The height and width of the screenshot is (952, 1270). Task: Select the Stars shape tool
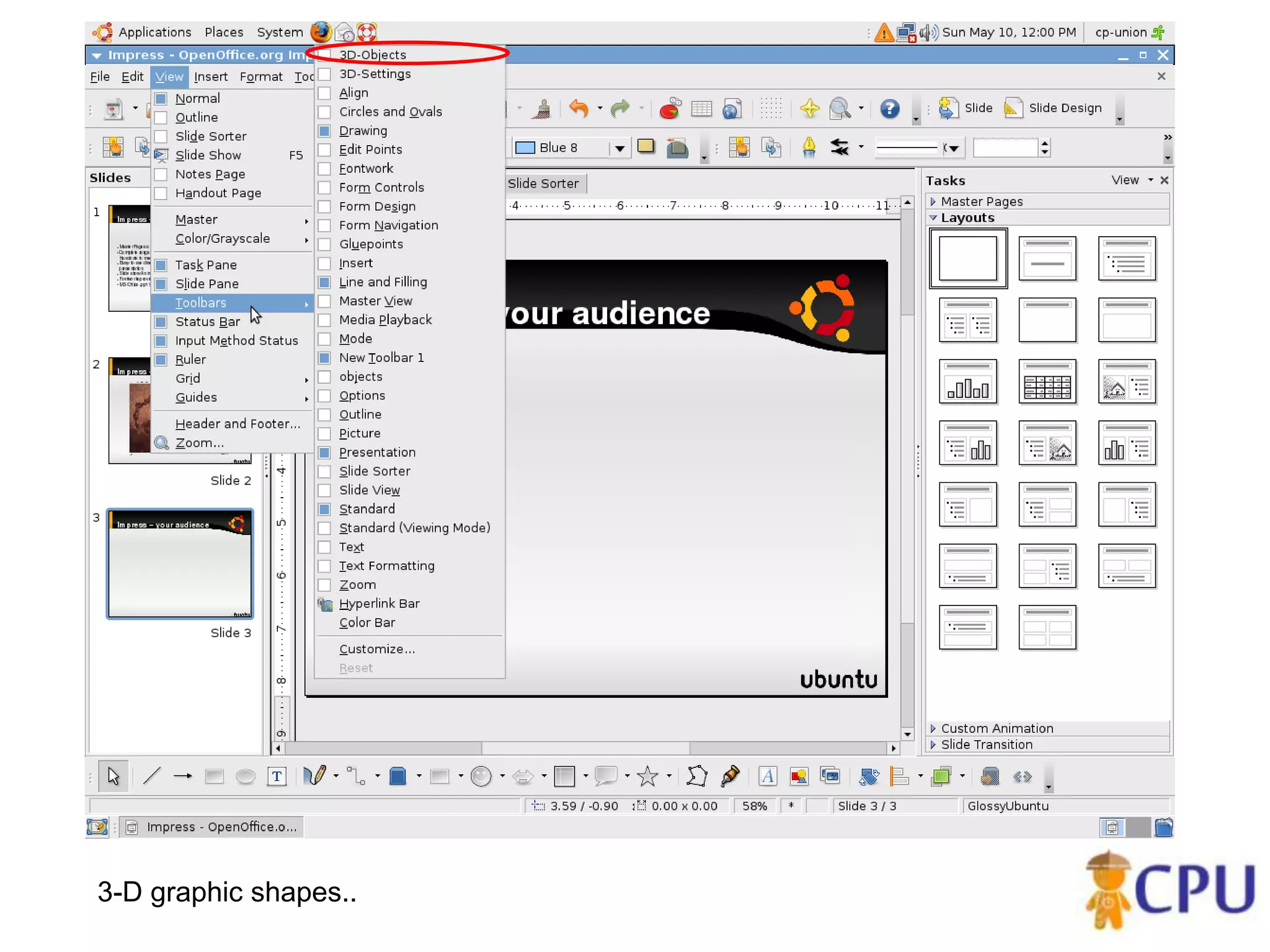point(647,776)
